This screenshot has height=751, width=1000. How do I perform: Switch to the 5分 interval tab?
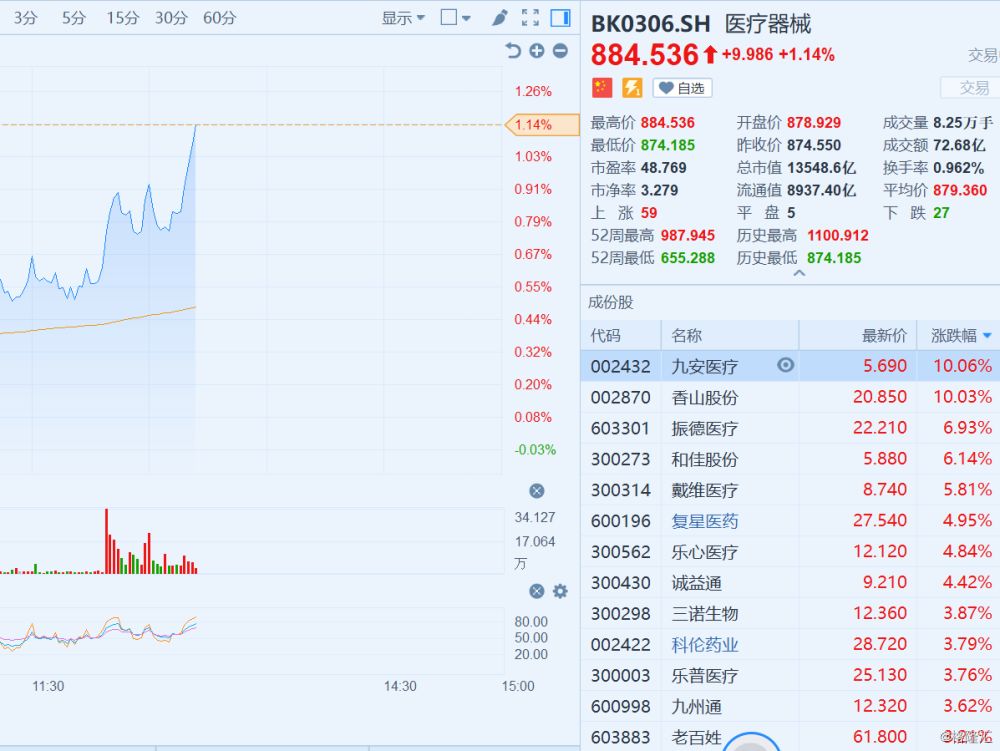click(x=73, y=18)
